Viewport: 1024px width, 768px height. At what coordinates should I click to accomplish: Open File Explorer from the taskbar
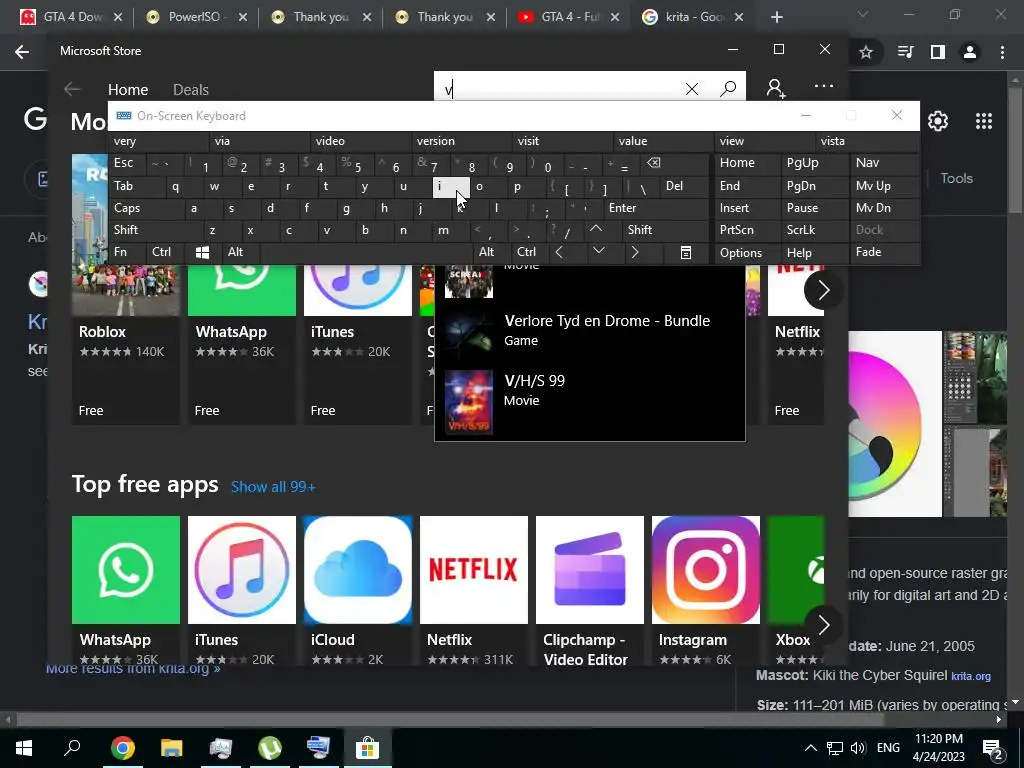pos(172,747)
